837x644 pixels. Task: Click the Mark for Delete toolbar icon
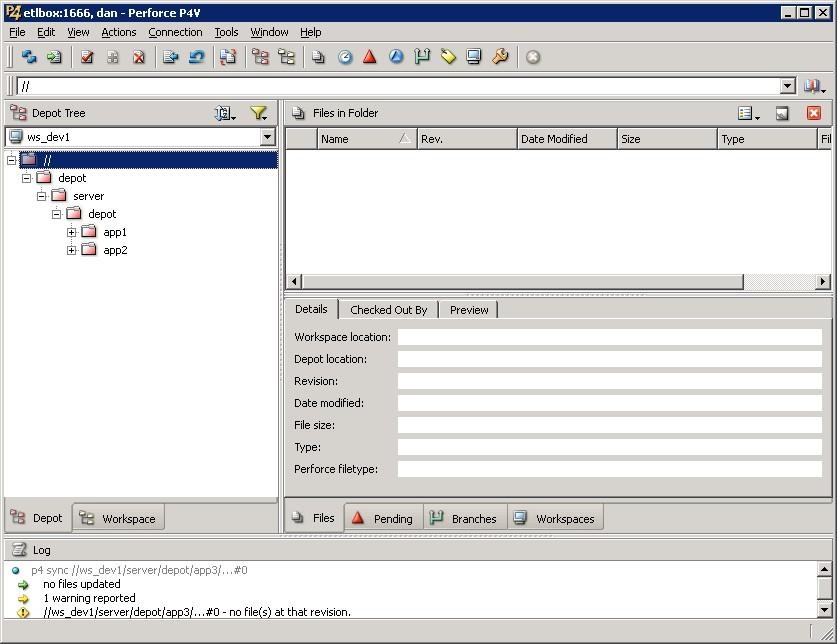click(139, 57)
